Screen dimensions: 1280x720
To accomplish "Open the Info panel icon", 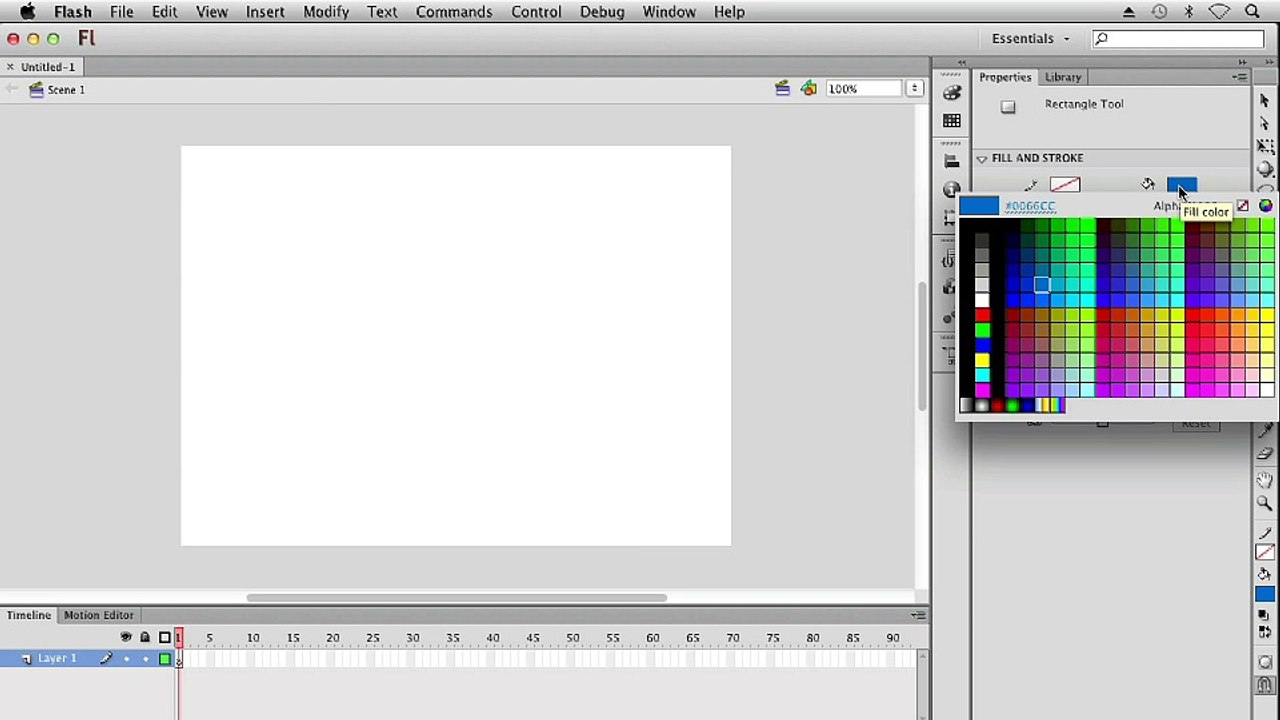I will tap(951, 189).
